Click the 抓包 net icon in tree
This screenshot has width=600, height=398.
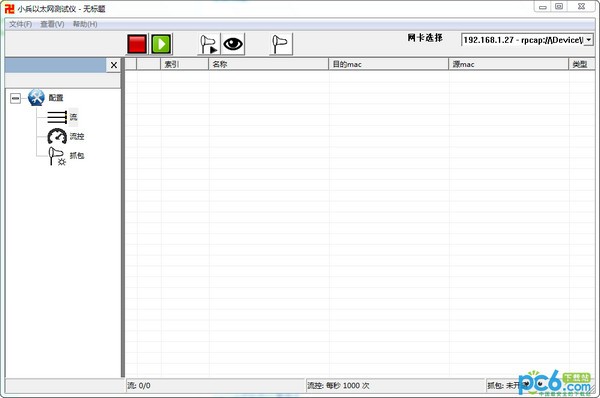coord(57,156)
